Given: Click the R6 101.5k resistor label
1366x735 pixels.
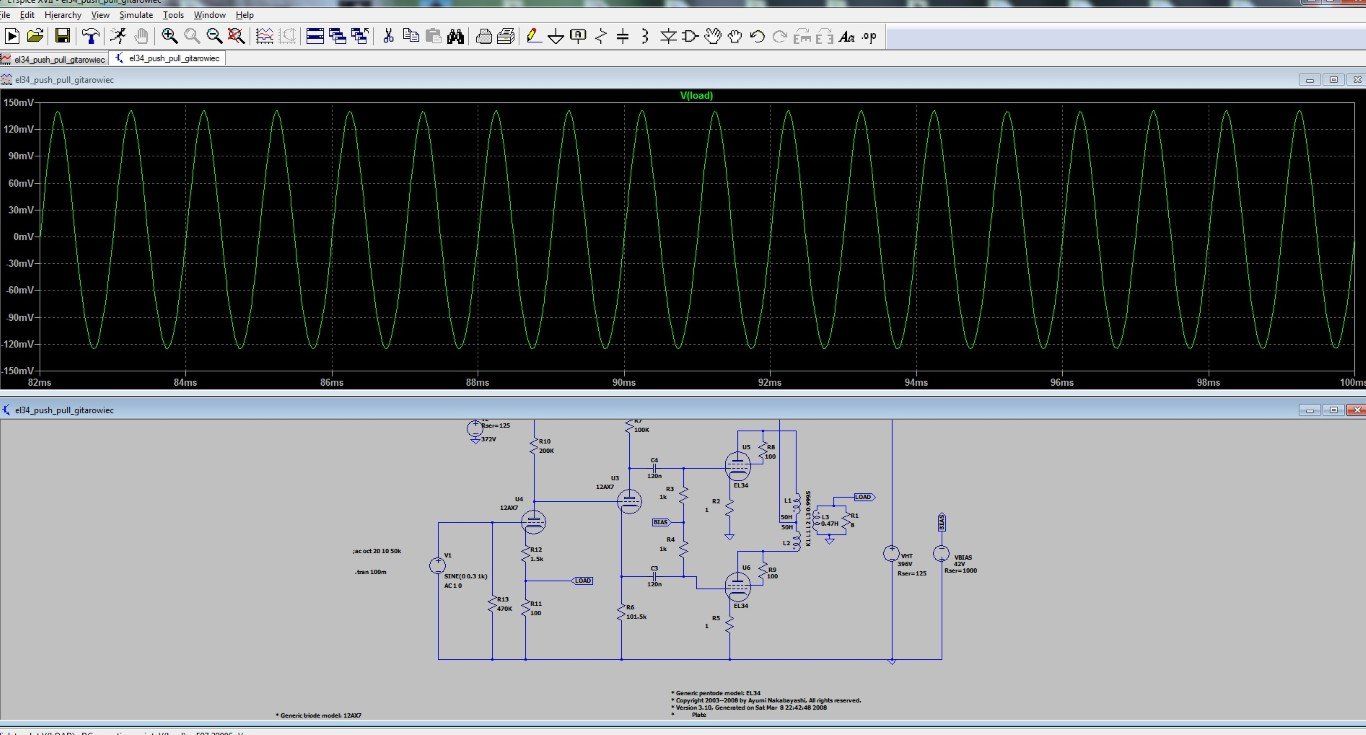Looking at the screenshot, I should (636, 612).
